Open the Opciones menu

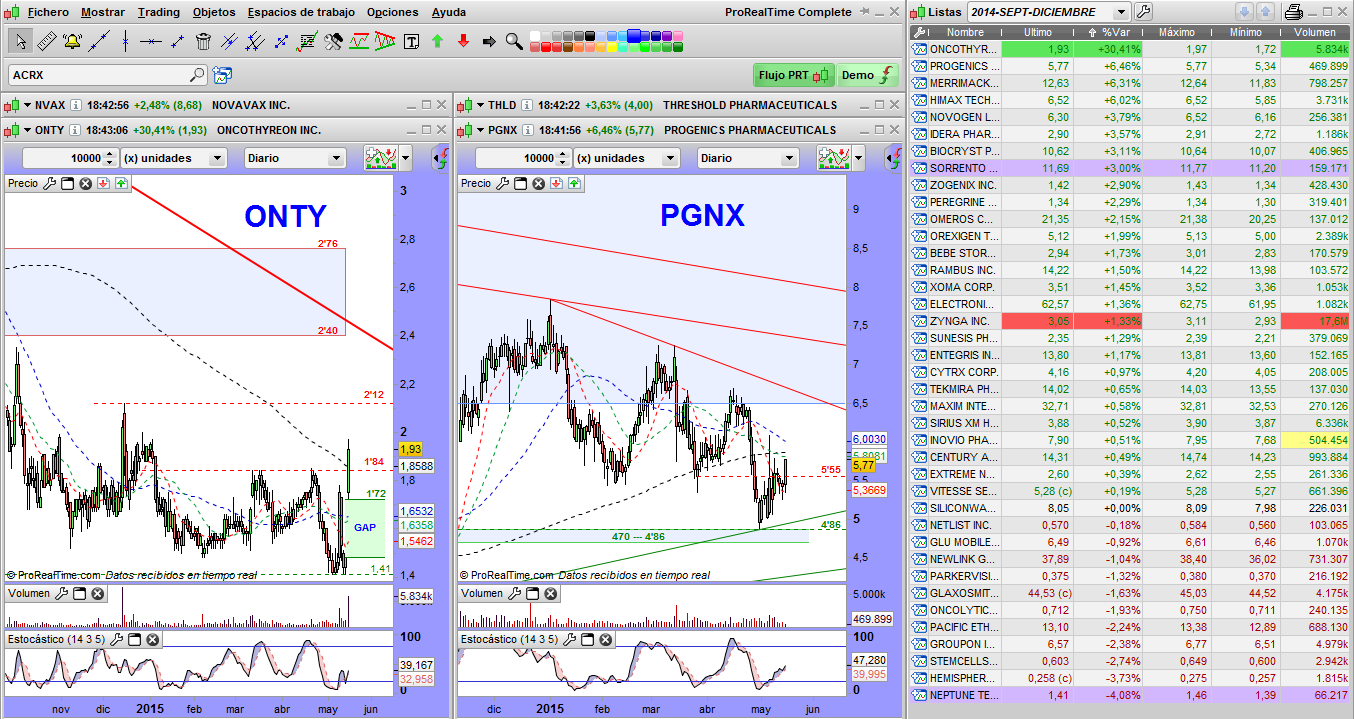393,12
